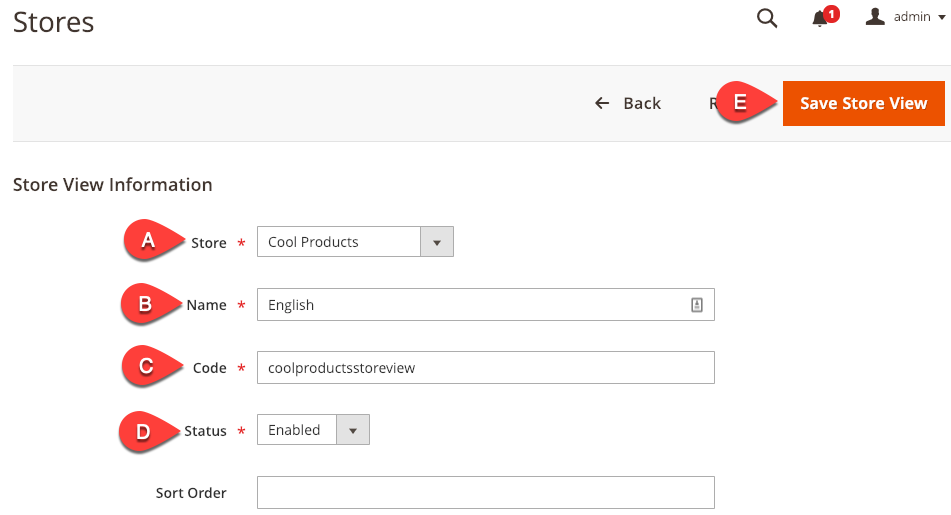Expand the admin account menu caret
The image size is (951, 515).
coord(941,18)
